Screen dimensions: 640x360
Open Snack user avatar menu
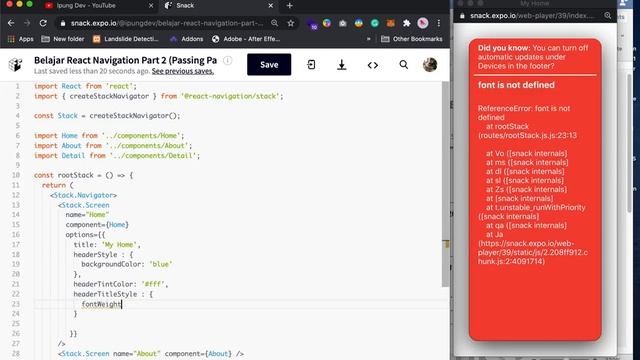(x=430, y=64)
